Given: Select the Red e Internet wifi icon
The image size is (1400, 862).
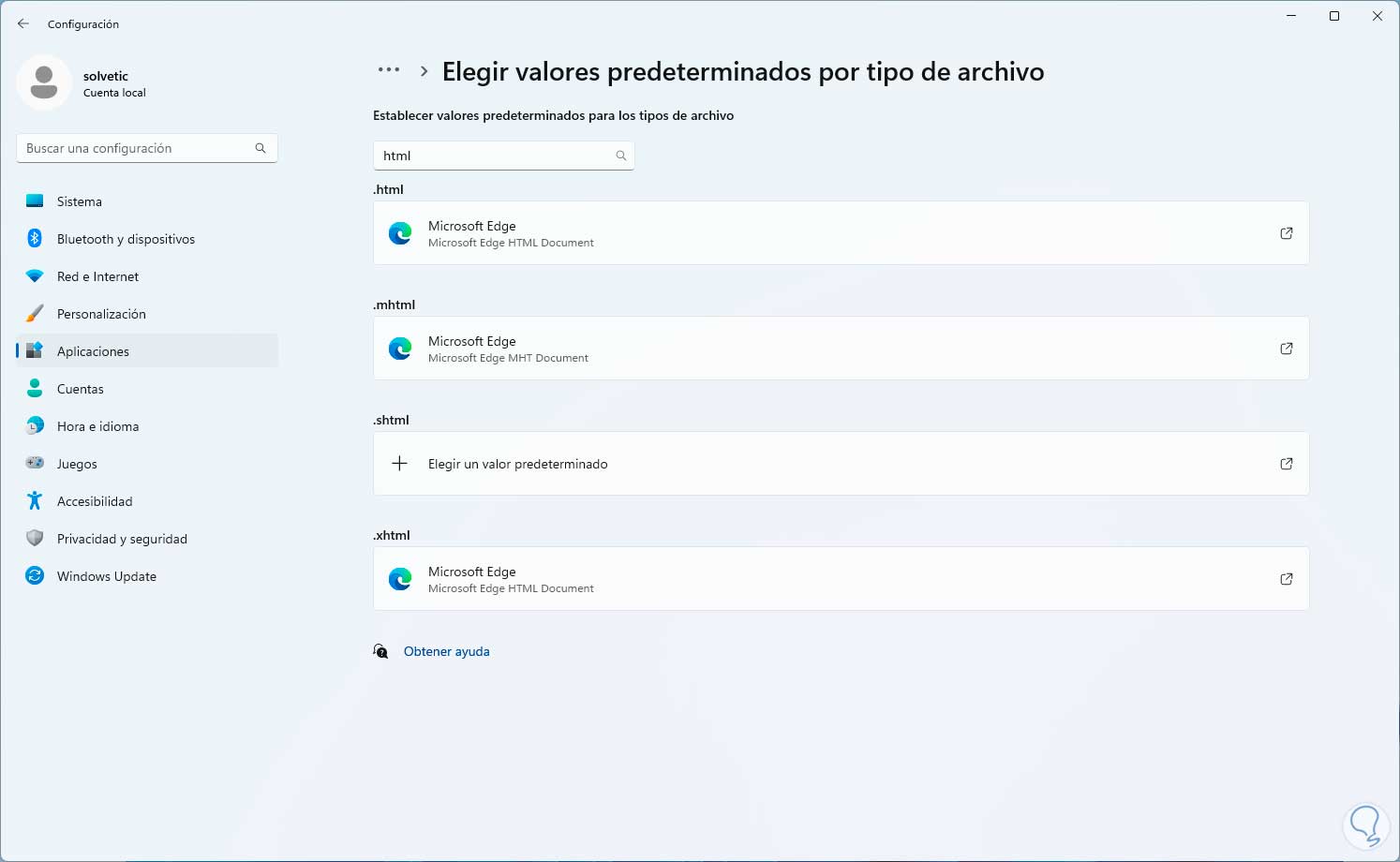Looking at the screenshot, I should coord(35,276).
